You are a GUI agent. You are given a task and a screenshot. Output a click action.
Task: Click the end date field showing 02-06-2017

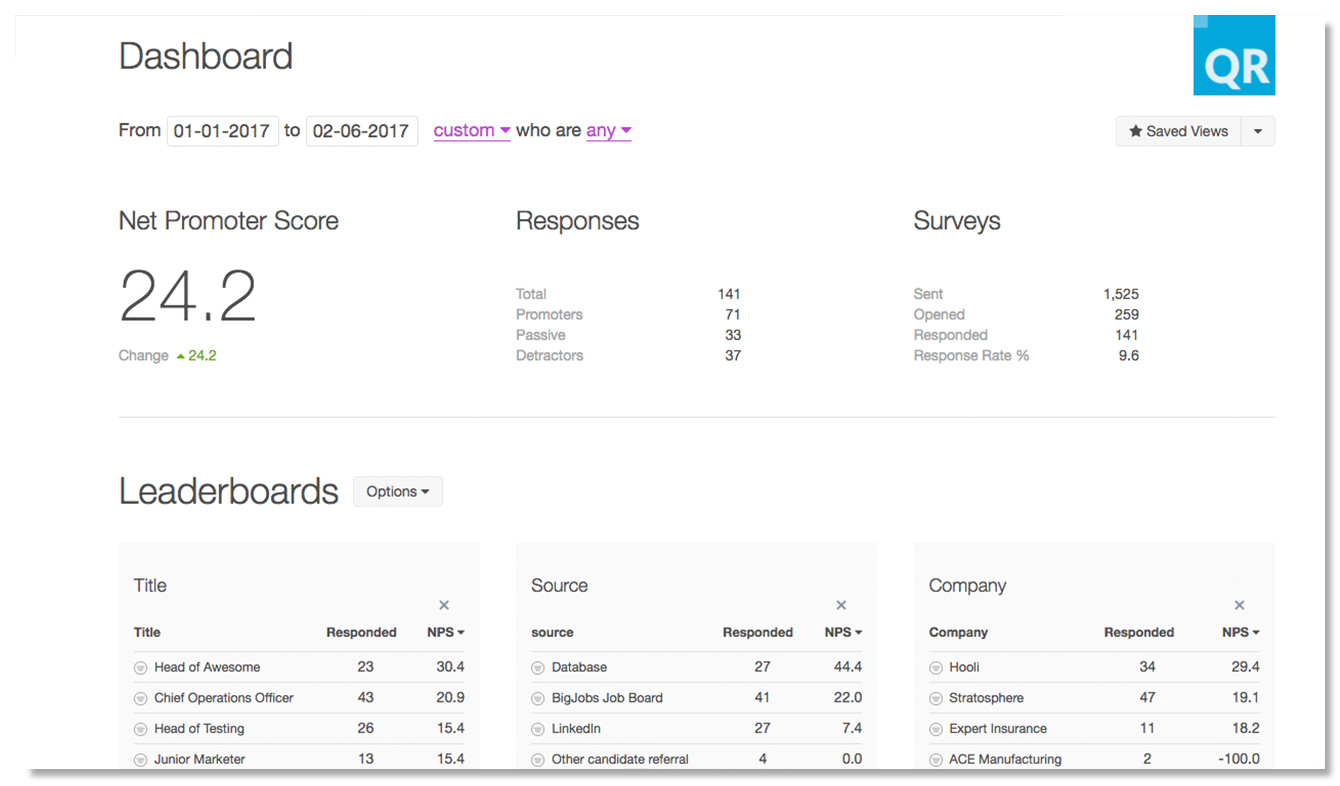(362, 130)
